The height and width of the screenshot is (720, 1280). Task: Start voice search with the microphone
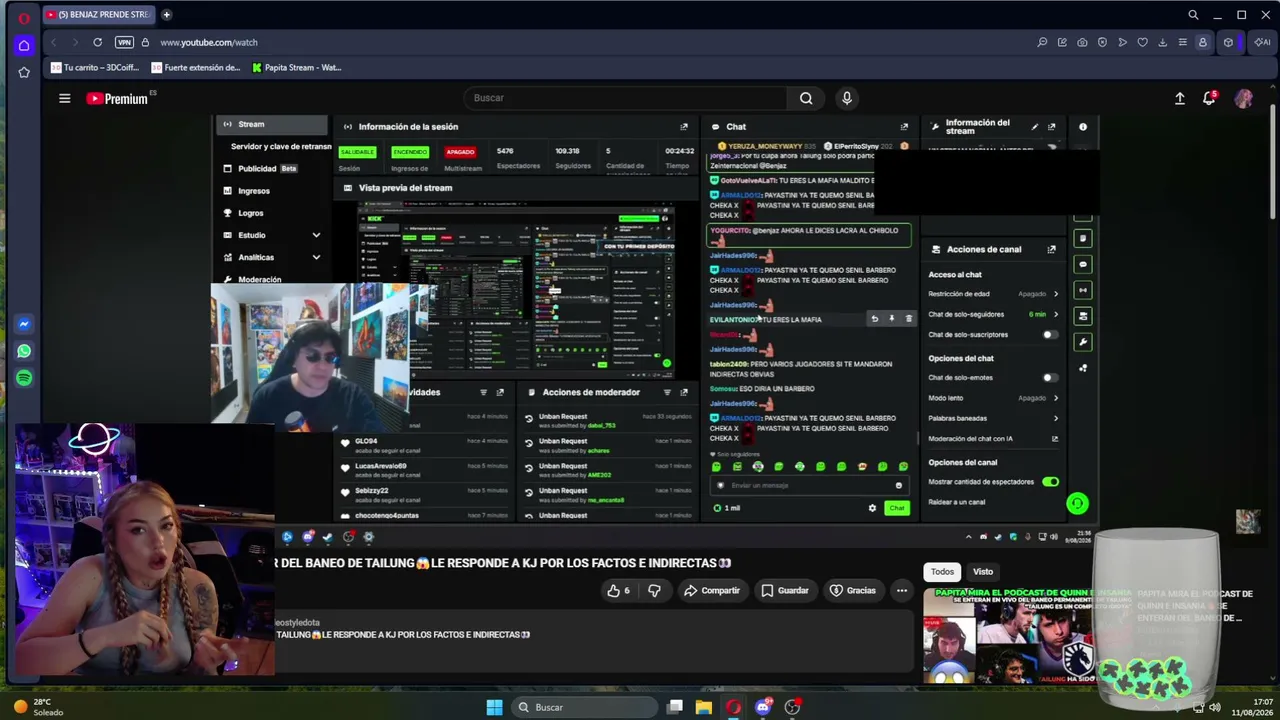(x=847, y=98)
